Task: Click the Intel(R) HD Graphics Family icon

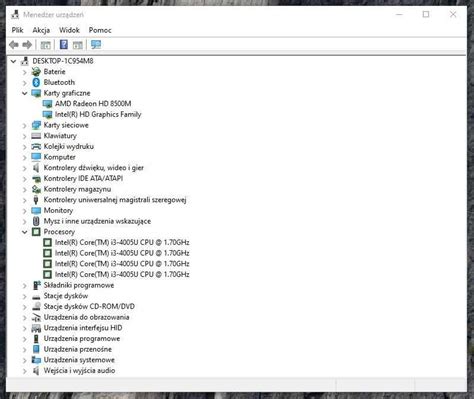Action: coord(47,114)
